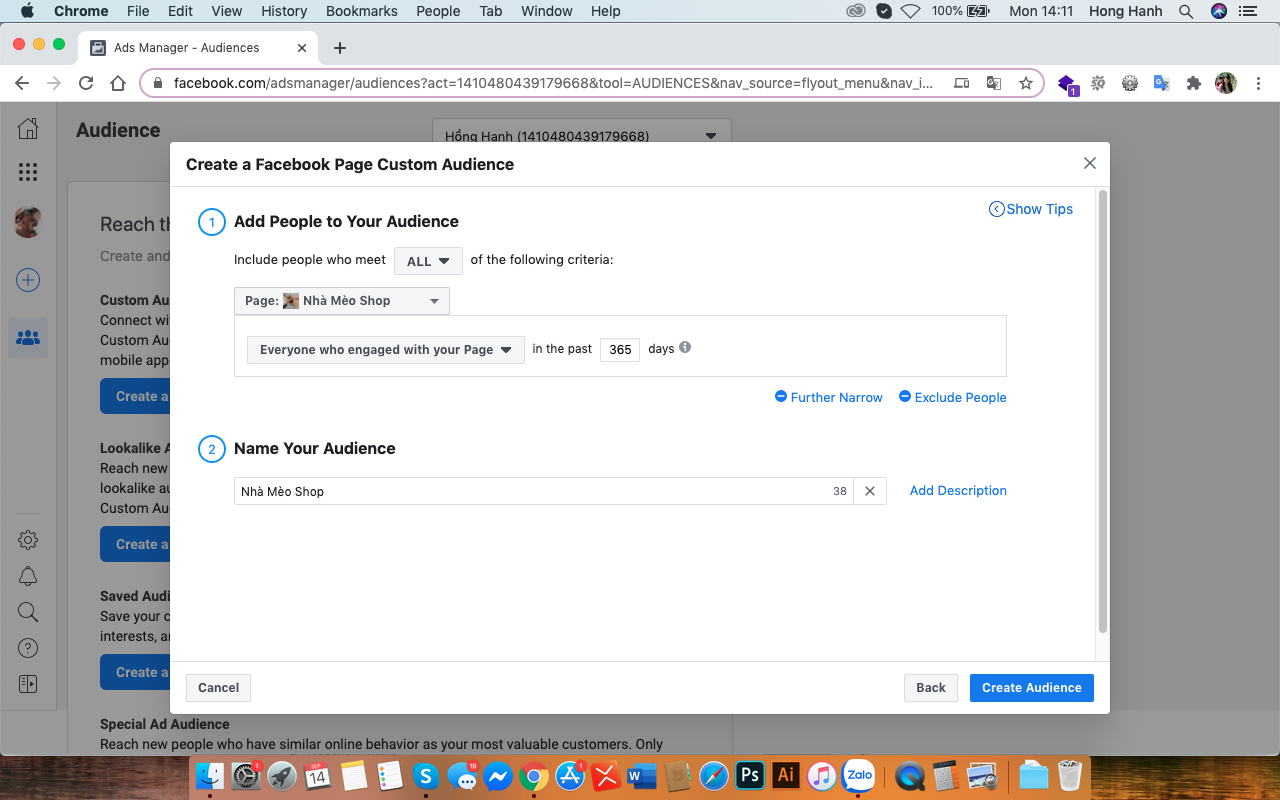Open Illustrator from the dock
The height and width of the screenshot is (800, 1280).
click(786, 775)
